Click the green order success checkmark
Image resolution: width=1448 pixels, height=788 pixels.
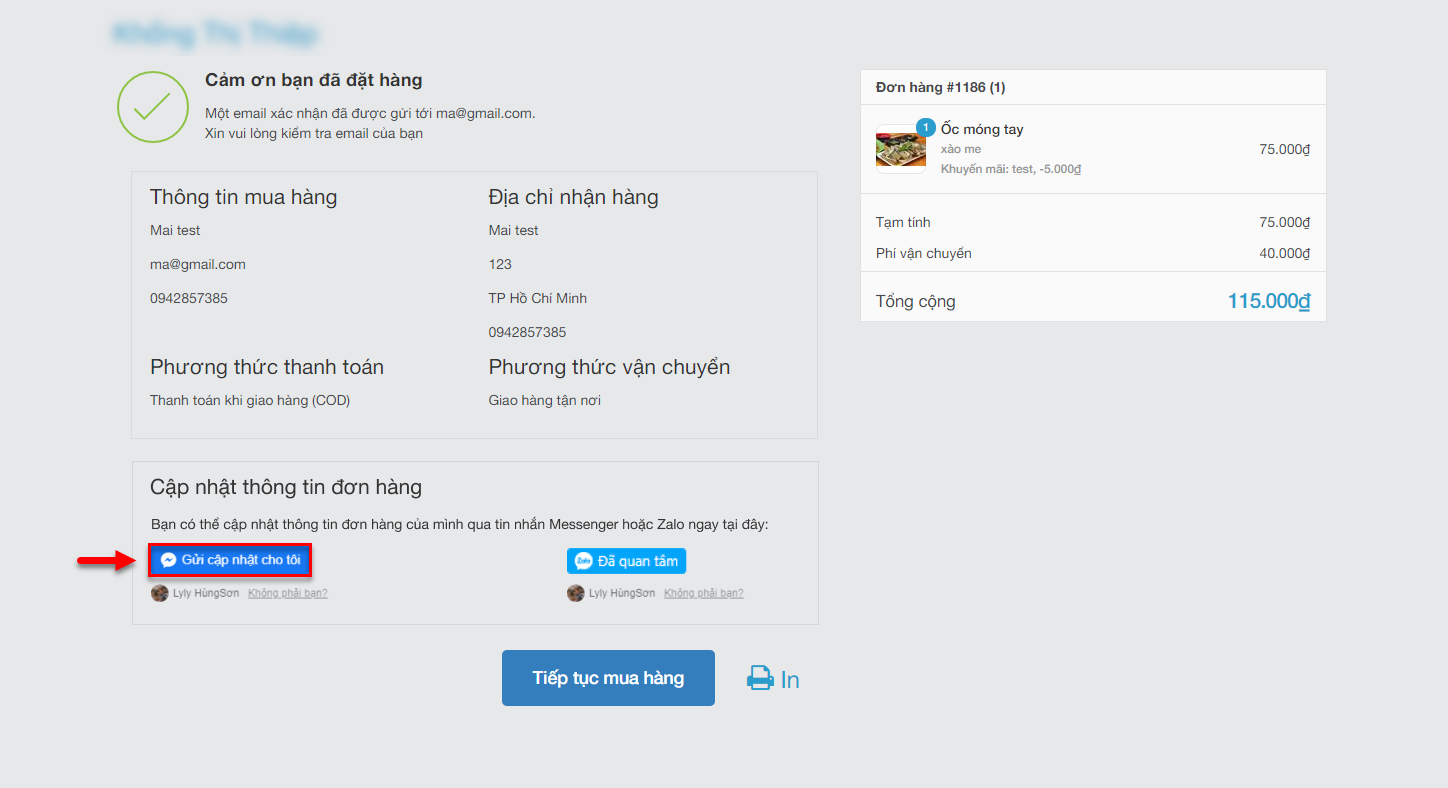pyautogui.click(x=152, y=107)
